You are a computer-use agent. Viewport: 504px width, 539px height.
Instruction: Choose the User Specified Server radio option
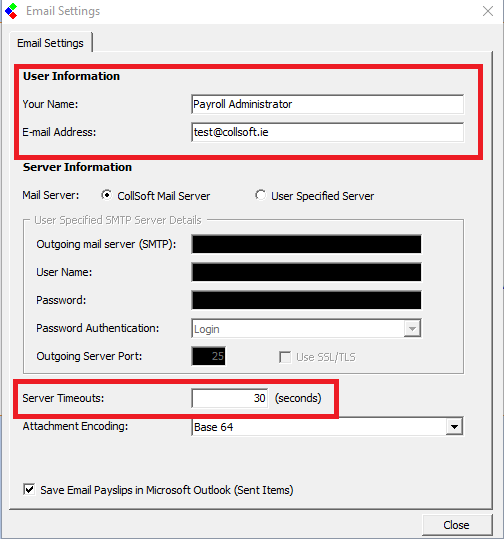click(x=260, y=195)
